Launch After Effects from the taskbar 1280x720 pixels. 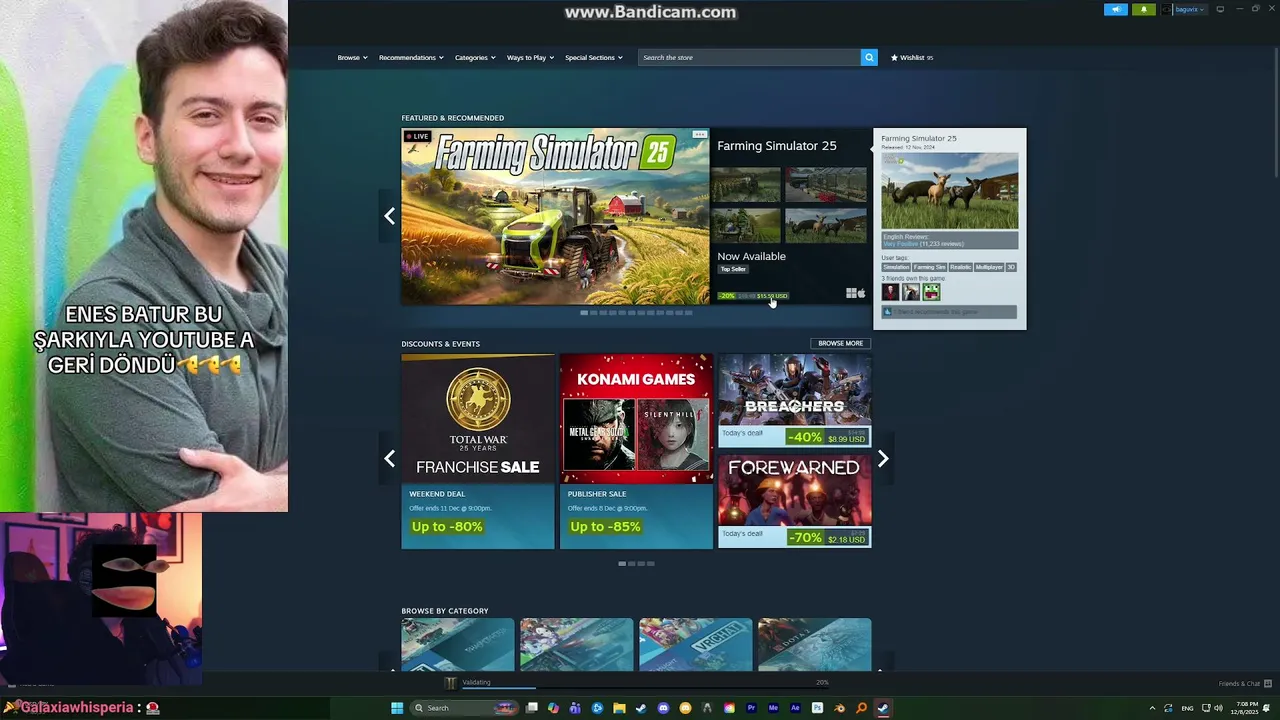[795, 708]
